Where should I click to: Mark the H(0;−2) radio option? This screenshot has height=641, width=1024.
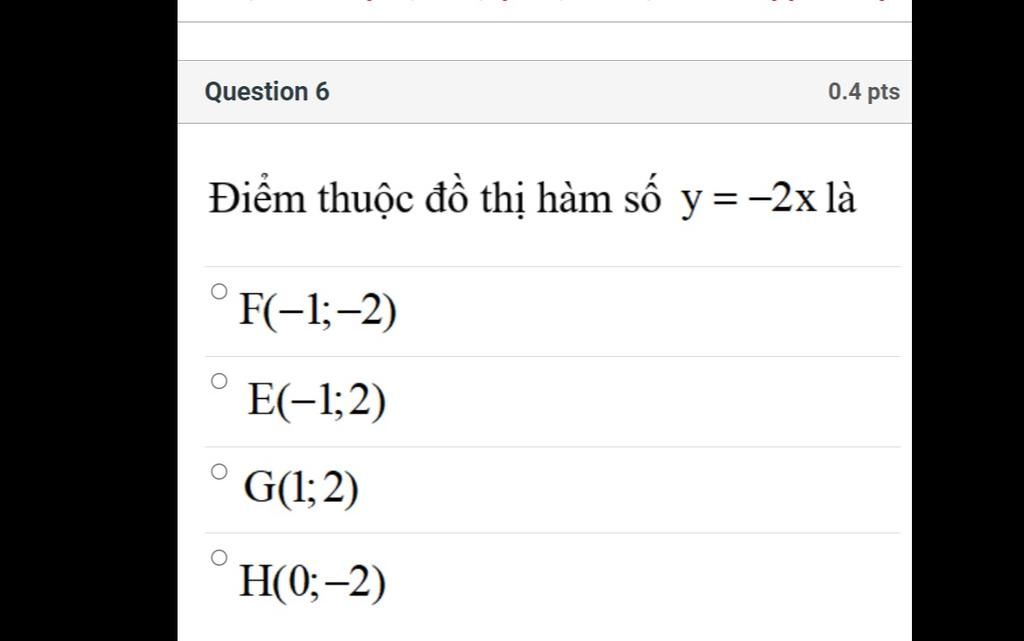[x=219, y=557]
